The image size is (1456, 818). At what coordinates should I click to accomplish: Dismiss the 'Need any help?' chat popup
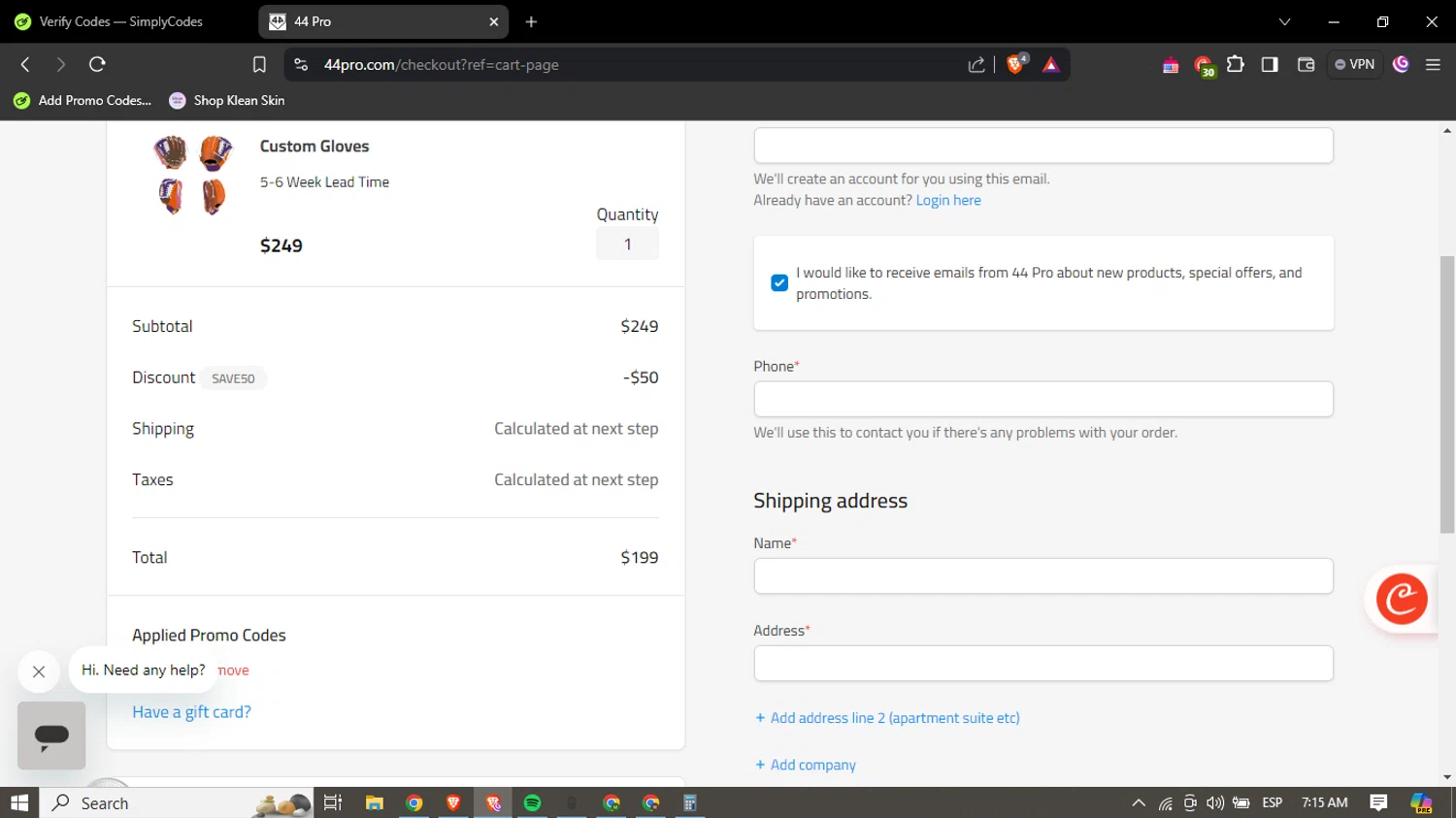click(x=39, y=671)
